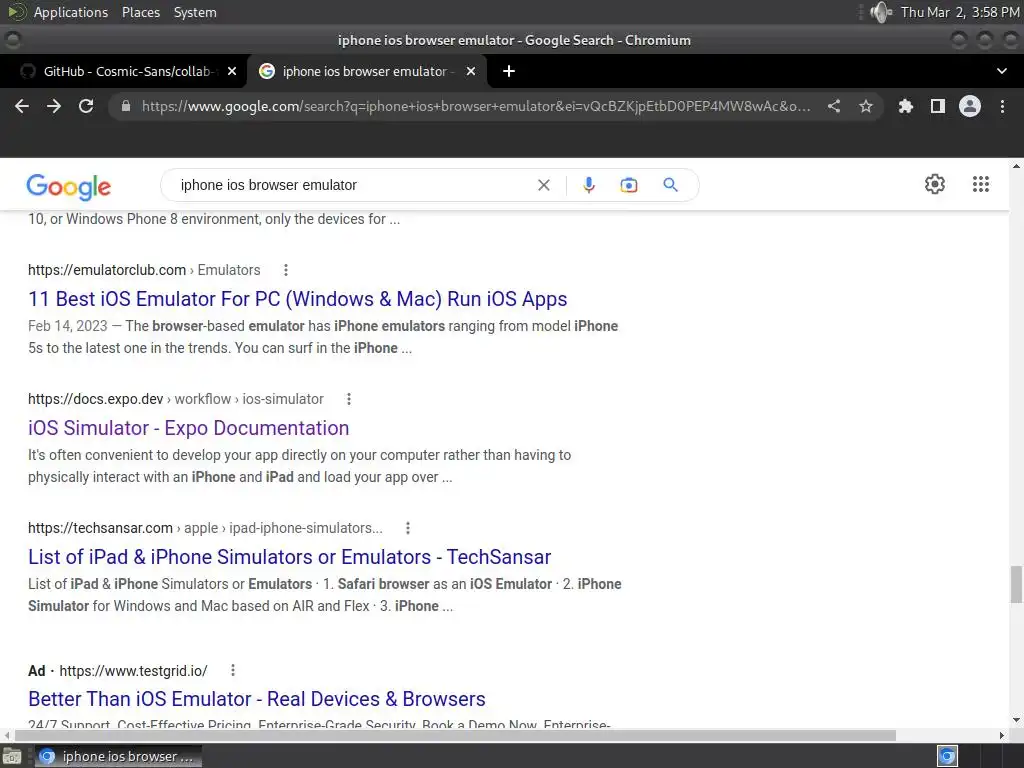
Task: Click the vertical scrollbar thumb
Action: pos(1016,584)
